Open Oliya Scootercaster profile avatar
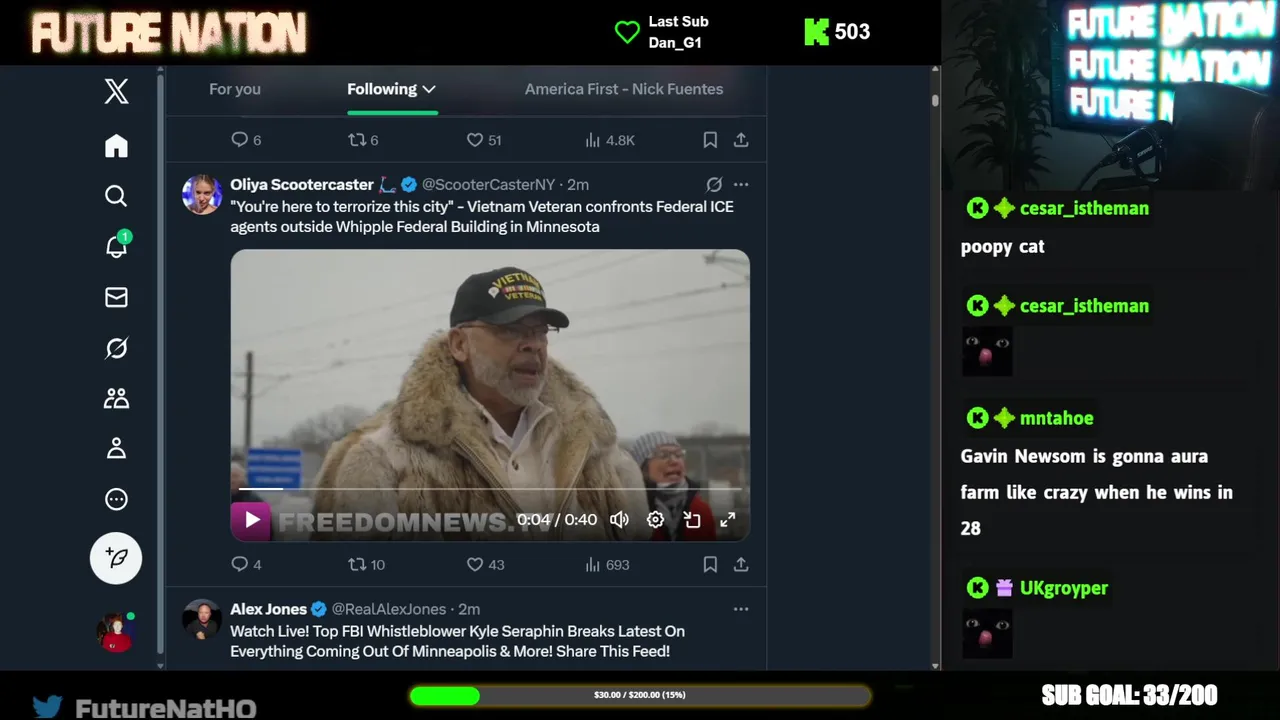The height and width of the screenshot is (720, 1280). tap(202, 194)
